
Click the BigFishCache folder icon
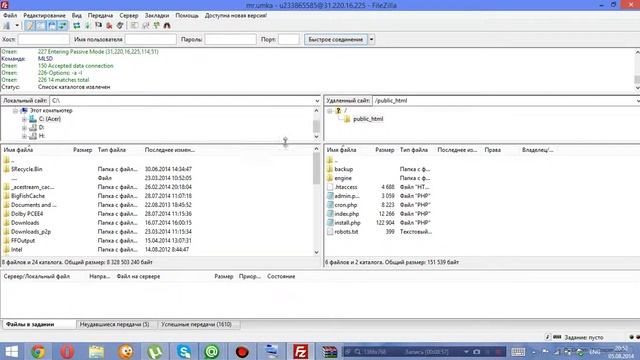(7, 196)
